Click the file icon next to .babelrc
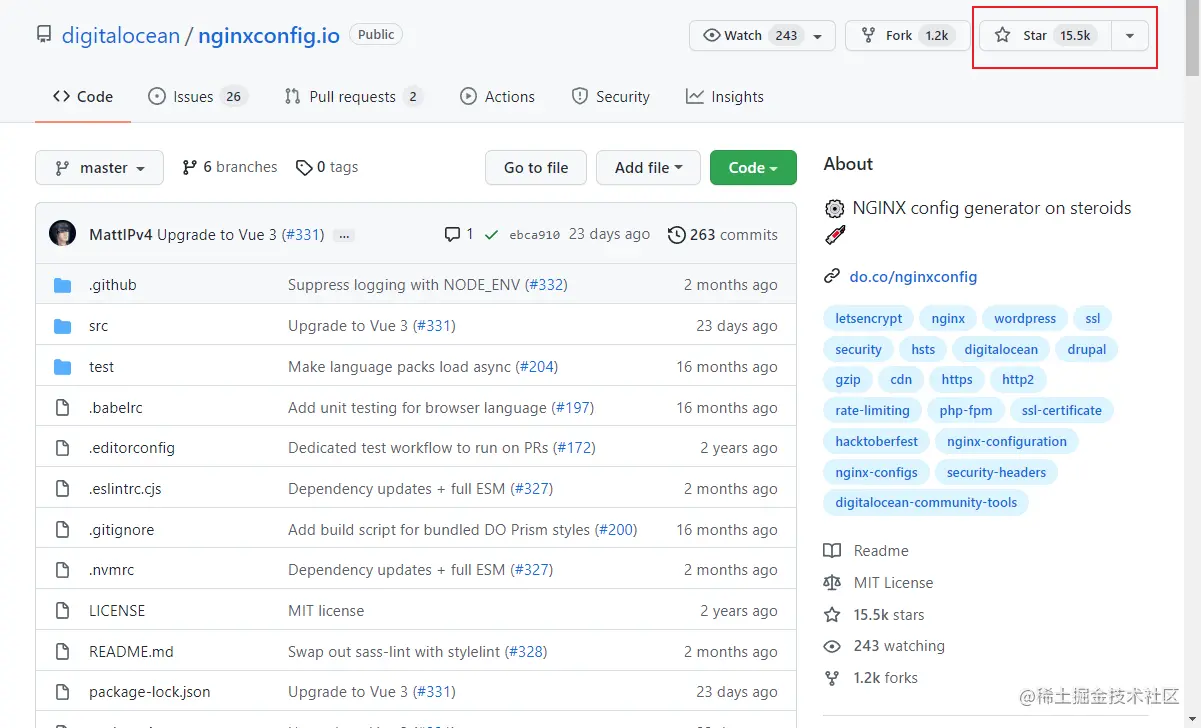The width and height of the screenshot is (1201, 728). pyautogui.click(x=62, y=408)
